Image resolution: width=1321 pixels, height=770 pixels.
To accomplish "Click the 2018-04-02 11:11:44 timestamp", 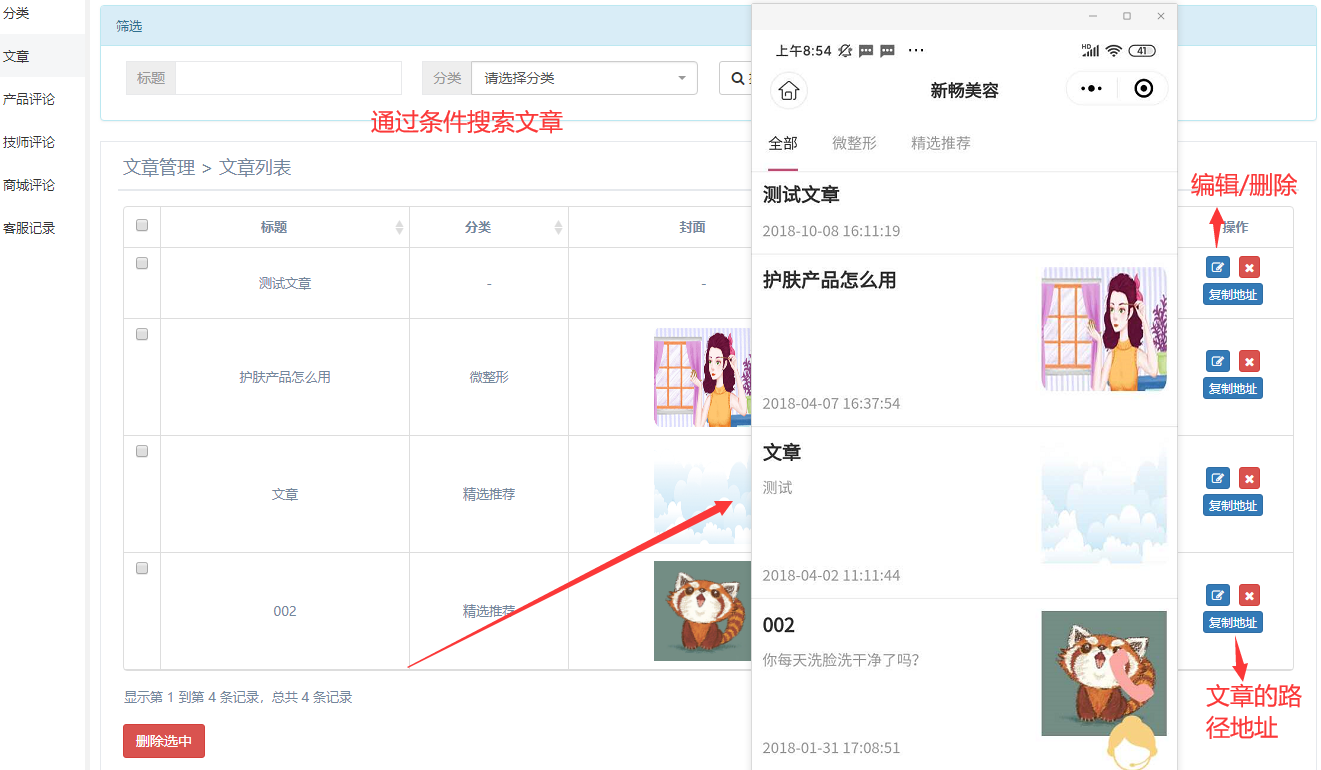I will pos(831,576).
